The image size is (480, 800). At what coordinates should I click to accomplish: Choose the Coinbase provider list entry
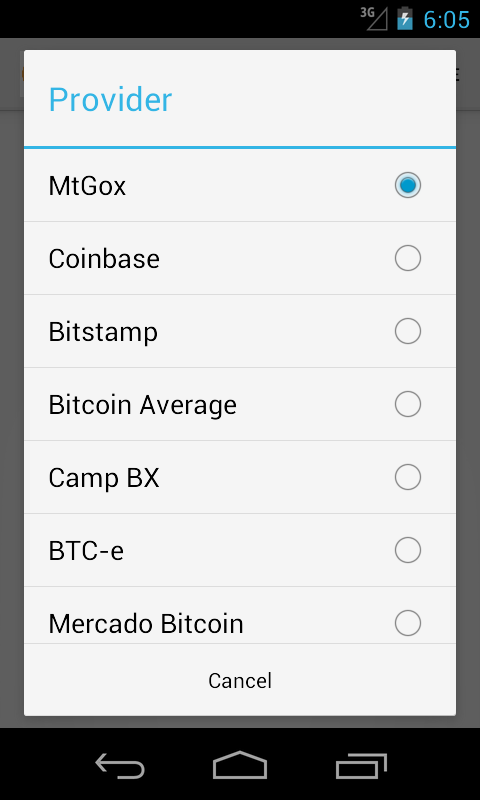point(240,258)
